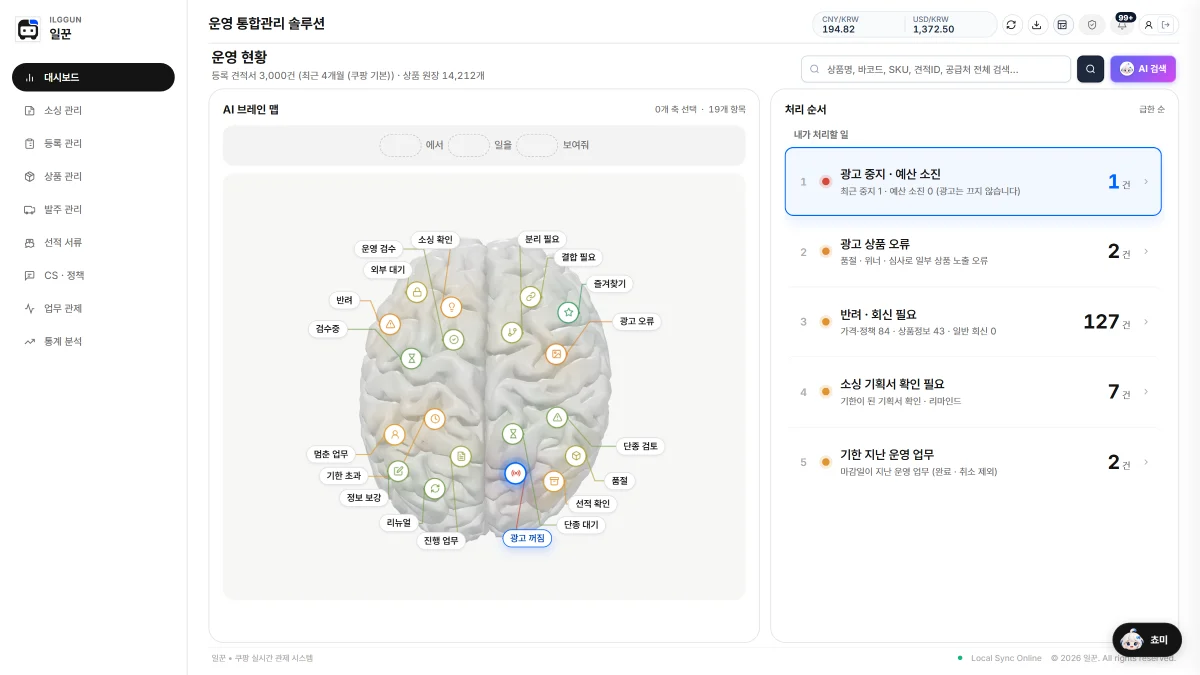Select the light bulb node on the brain

coord(451,307)
